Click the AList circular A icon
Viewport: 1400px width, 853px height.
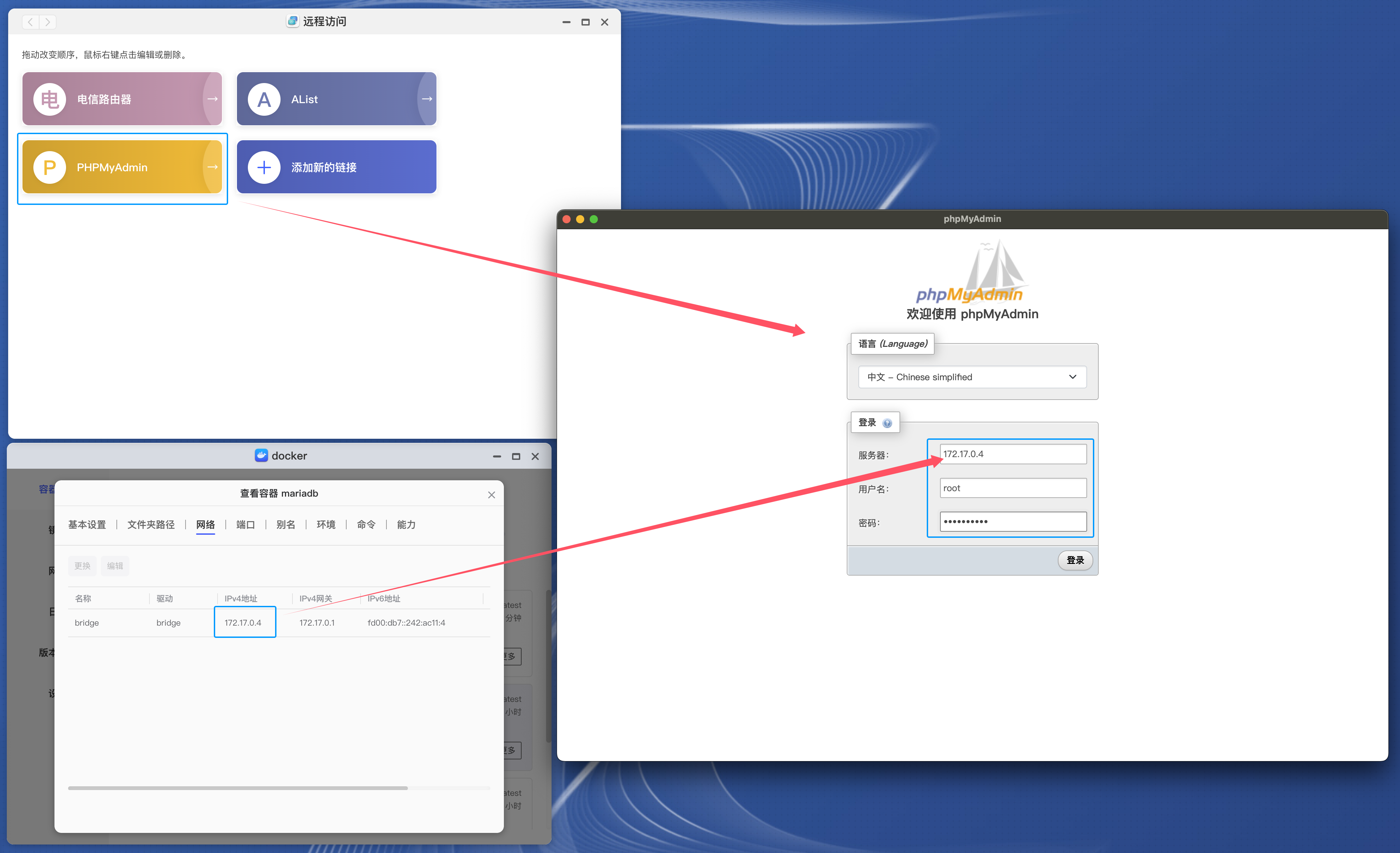point(264,99)
